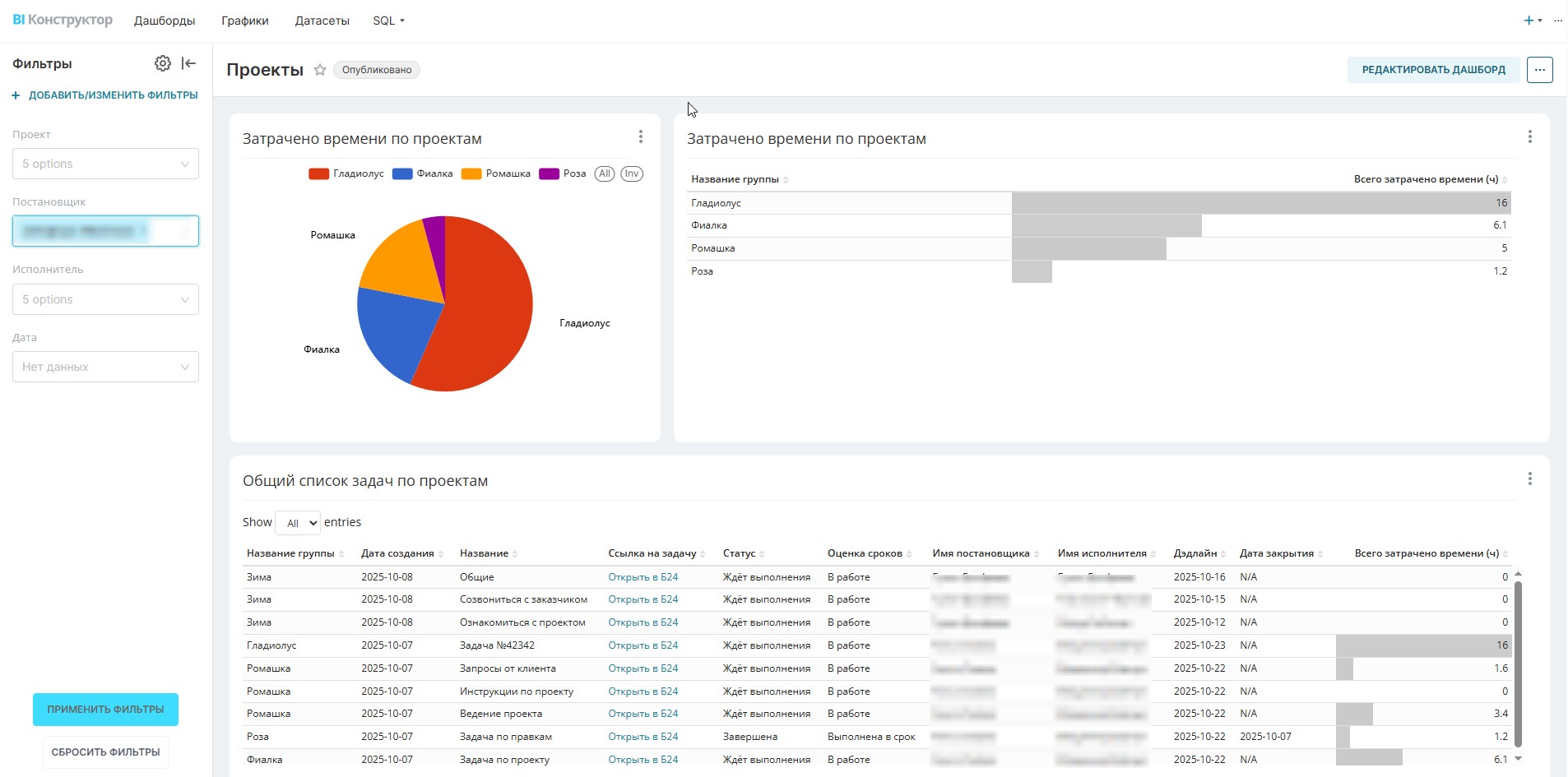Viewport: 1568px width, 777px height.
Task: Click РЕДАКТИРОВАТЬ ДАШБОРД button
Action: point(1433,70)
